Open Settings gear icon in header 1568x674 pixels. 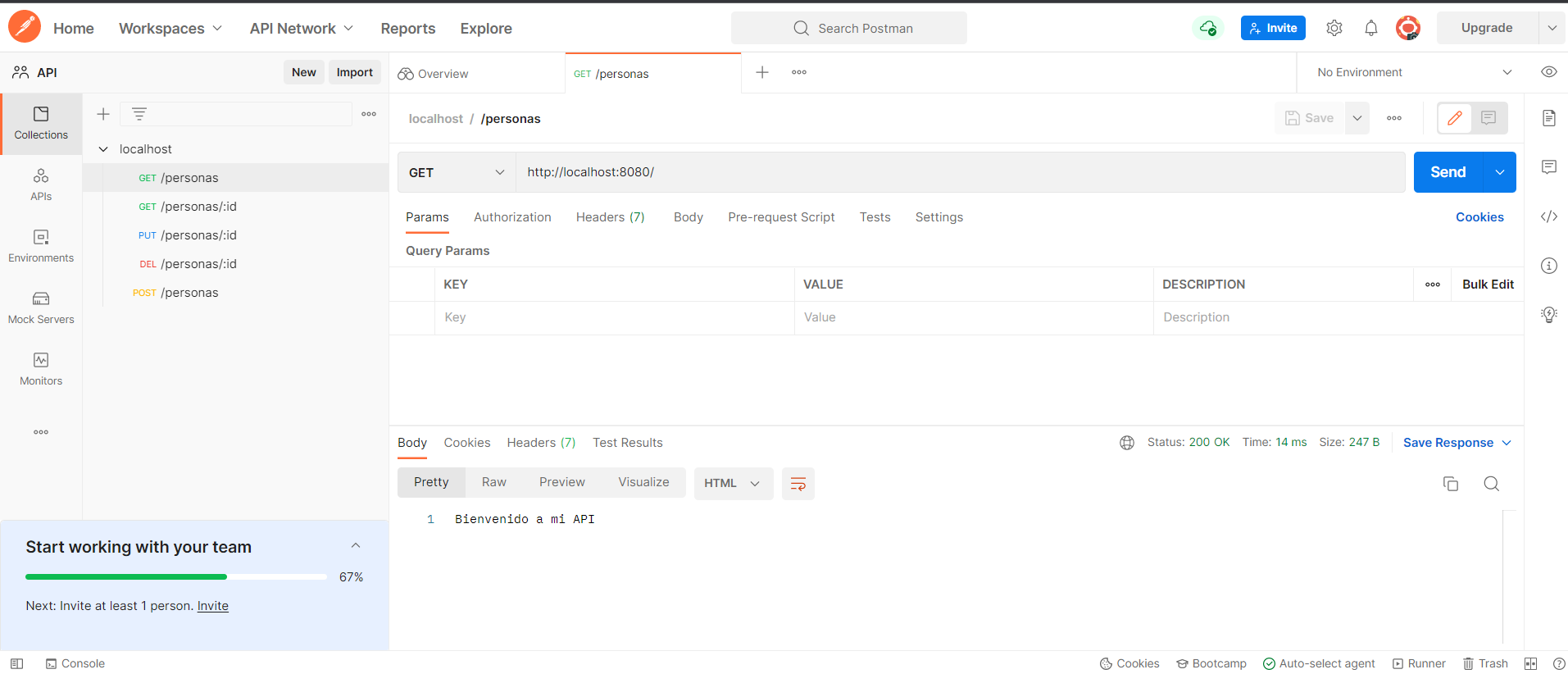1334,28
